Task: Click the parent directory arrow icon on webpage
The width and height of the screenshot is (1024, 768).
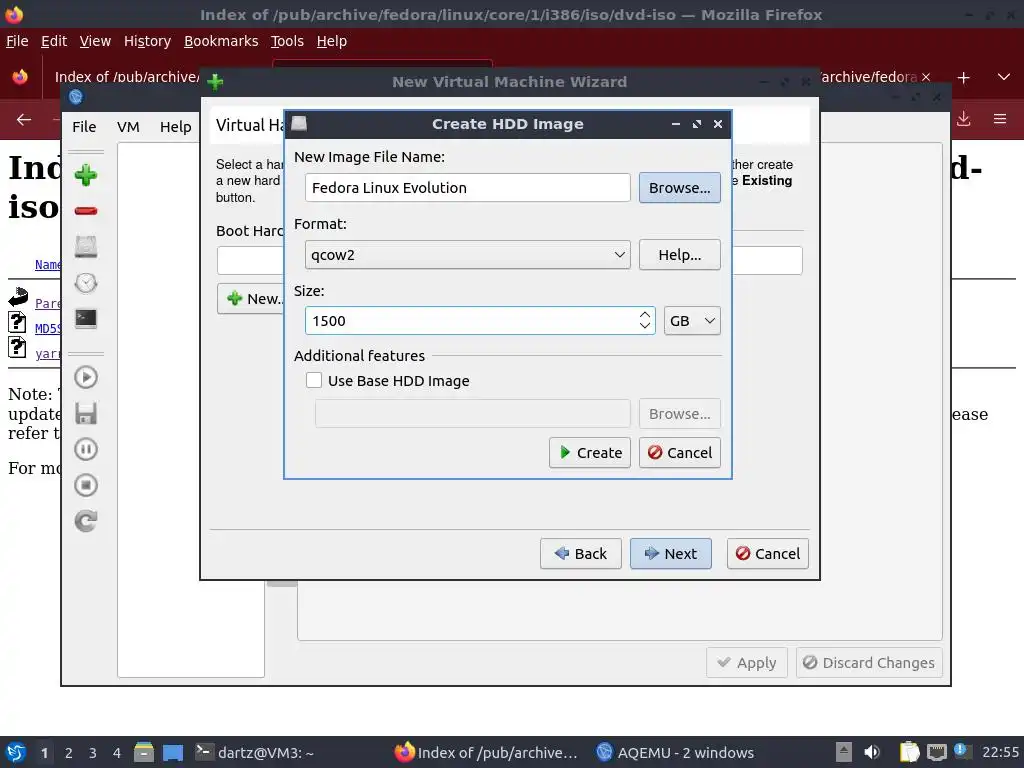Action: click(18, 297)
